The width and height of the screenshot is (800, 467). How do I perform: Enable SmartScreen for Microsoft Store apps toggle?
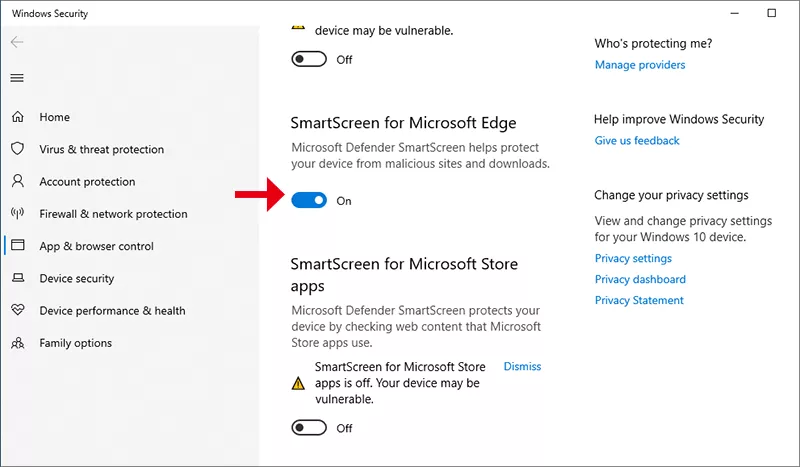(x=309, y=428)
